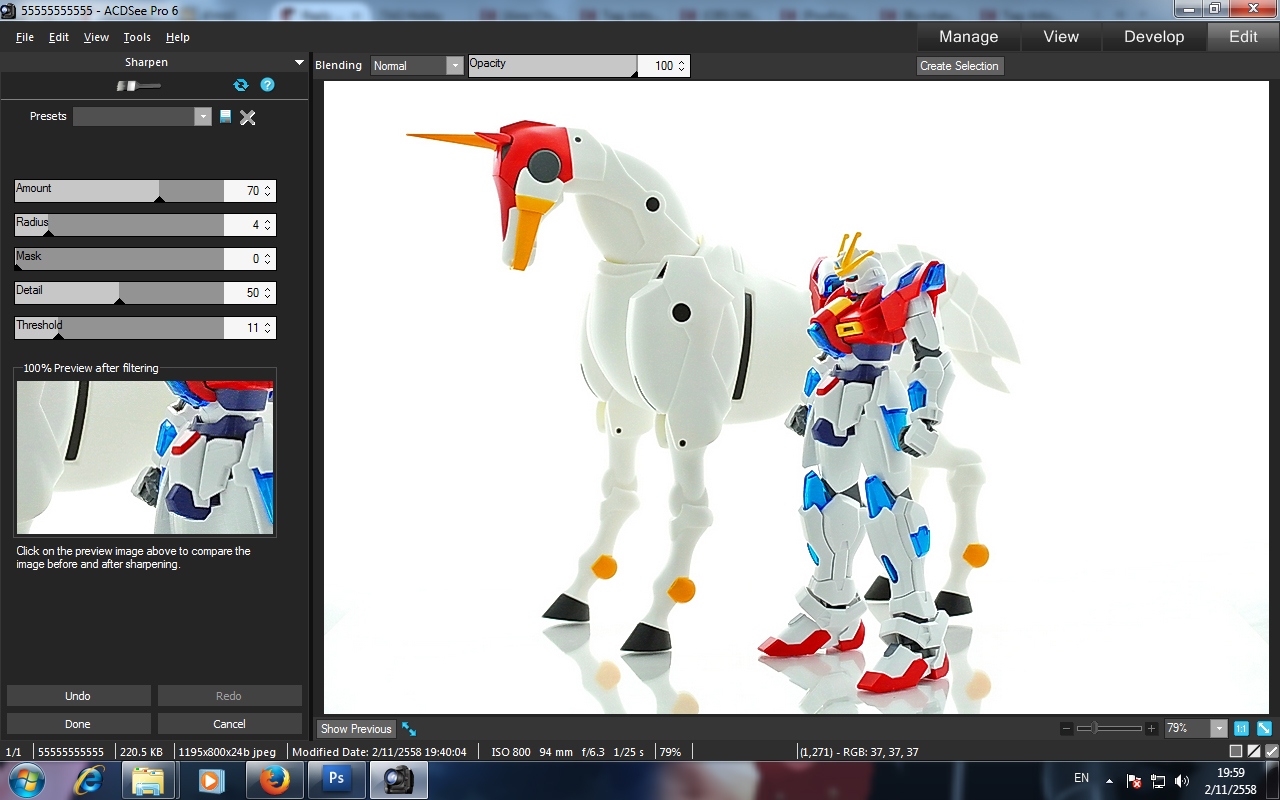Viewport: 1280px width, 800px height.
Task: Click the EN language indicator
Action: coord(1081,778)
